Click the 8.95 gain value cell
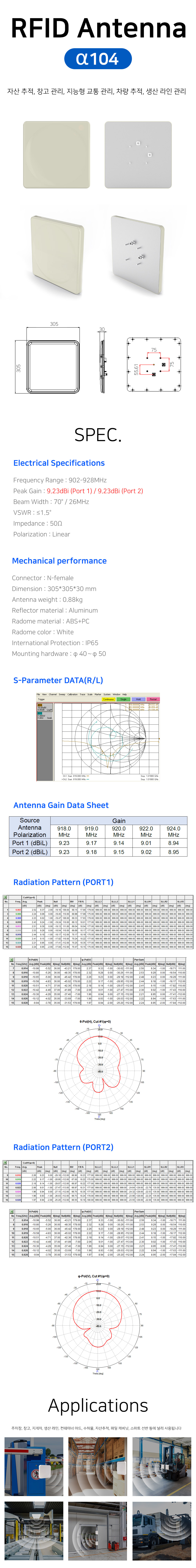 pos(173,852)
